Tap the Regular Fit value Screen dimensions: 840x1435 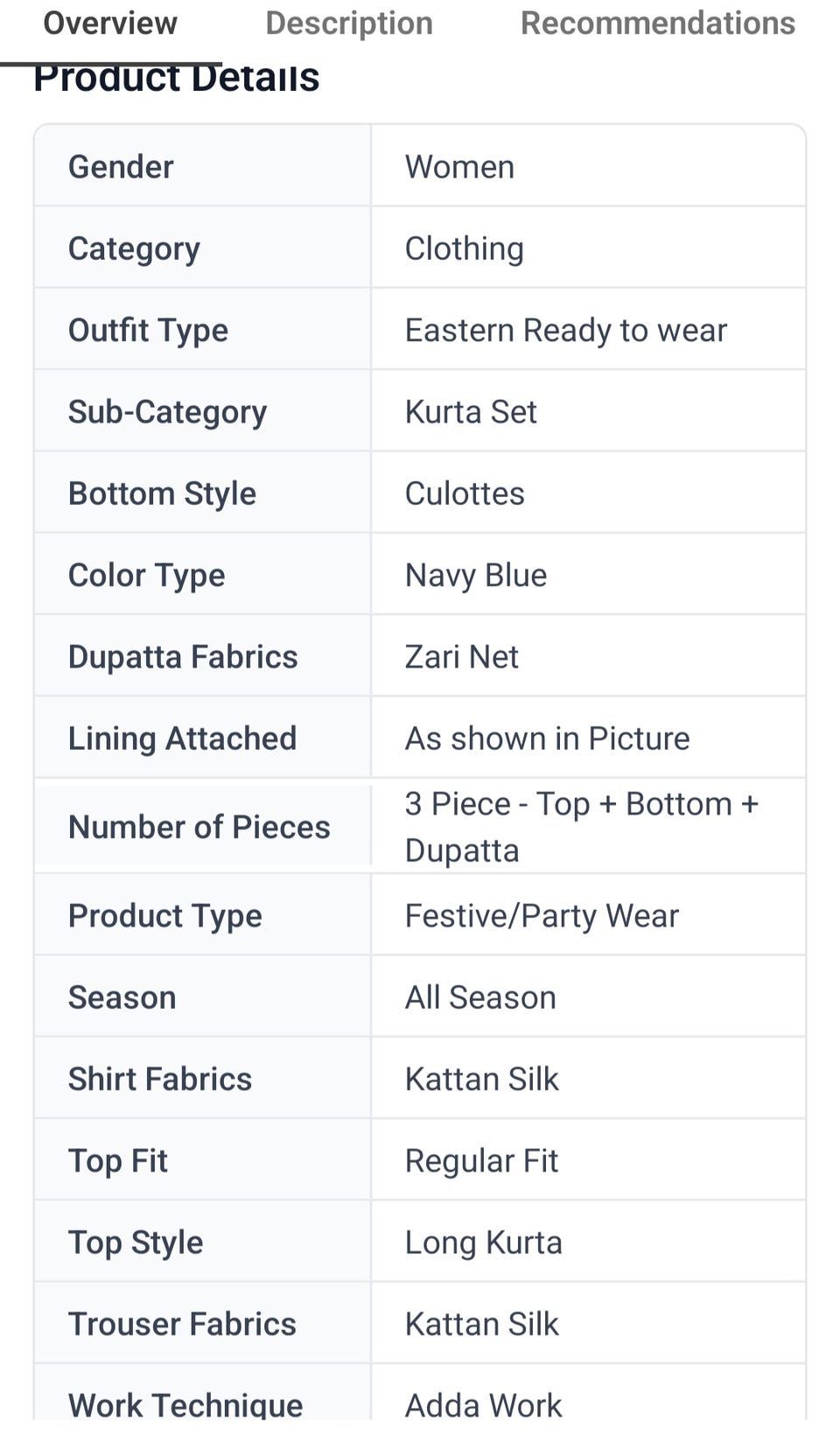481,1160
